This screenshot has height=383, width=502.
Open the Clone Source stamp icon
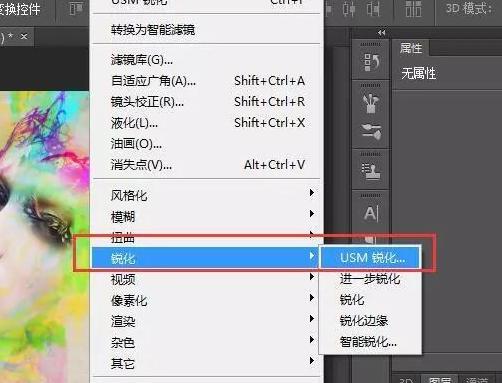point(371,171)
